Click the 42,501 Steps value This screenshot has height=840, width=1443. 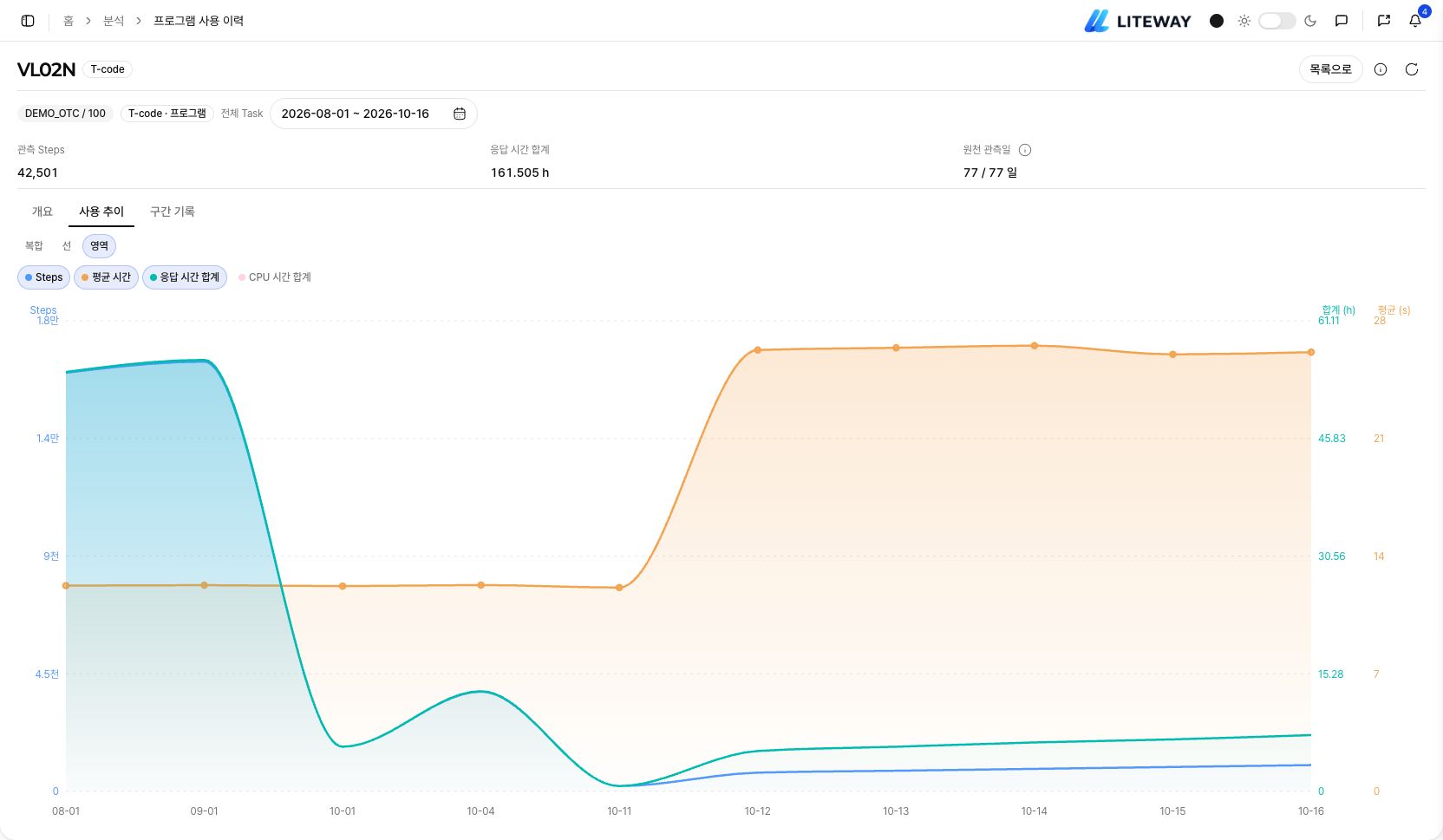(37, 173)
